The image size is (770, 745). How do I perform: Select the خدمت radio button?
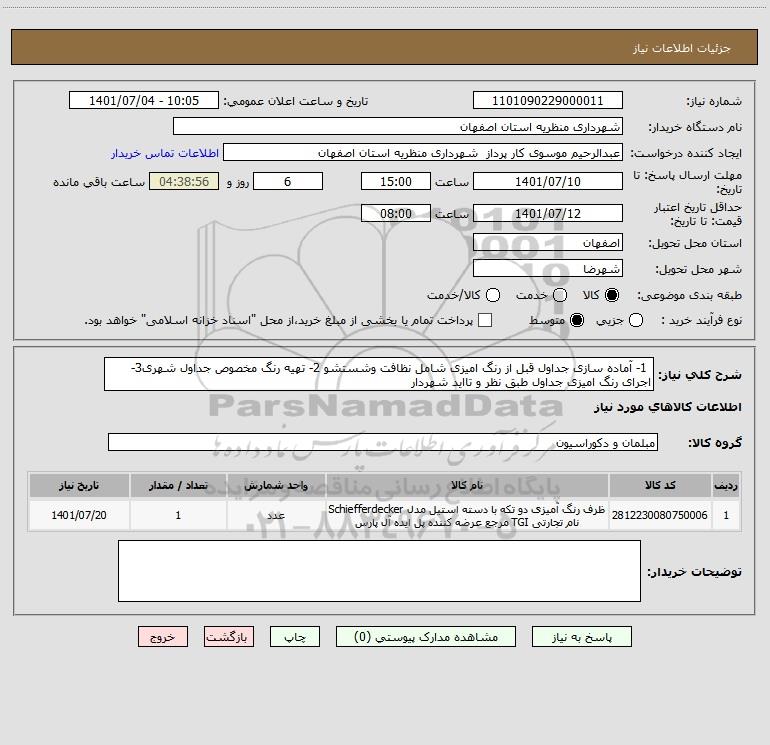tap(560, 295)
